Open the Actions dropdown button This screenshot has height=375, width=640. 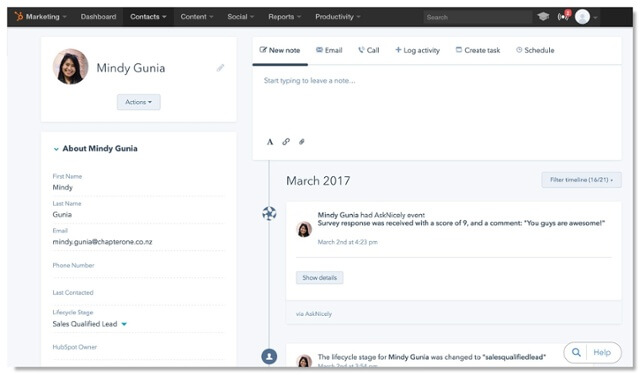coord(138,102)
